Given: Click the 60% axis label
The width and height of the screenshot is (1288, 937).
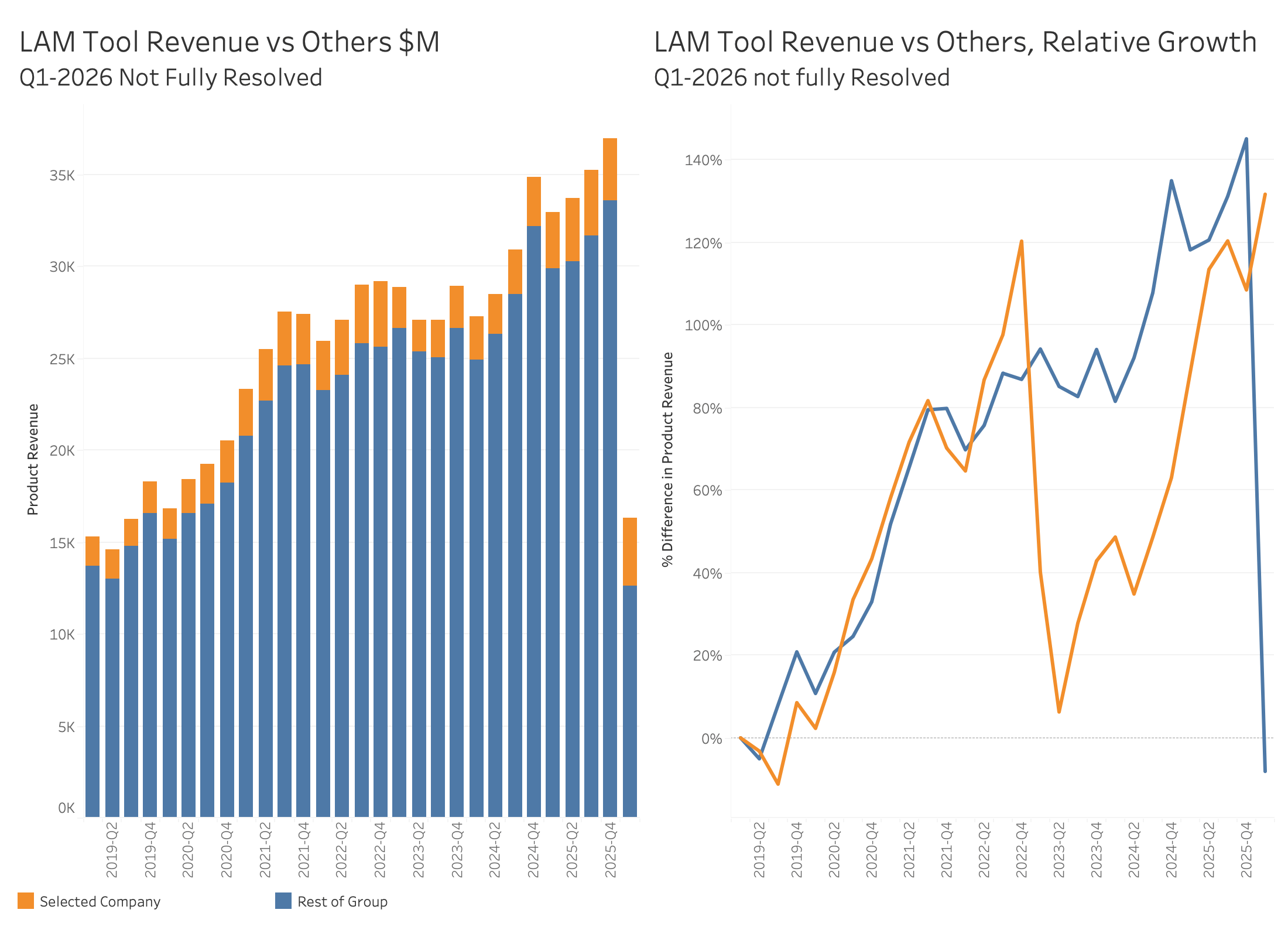Looking at the screenshot, I should 707,490.
